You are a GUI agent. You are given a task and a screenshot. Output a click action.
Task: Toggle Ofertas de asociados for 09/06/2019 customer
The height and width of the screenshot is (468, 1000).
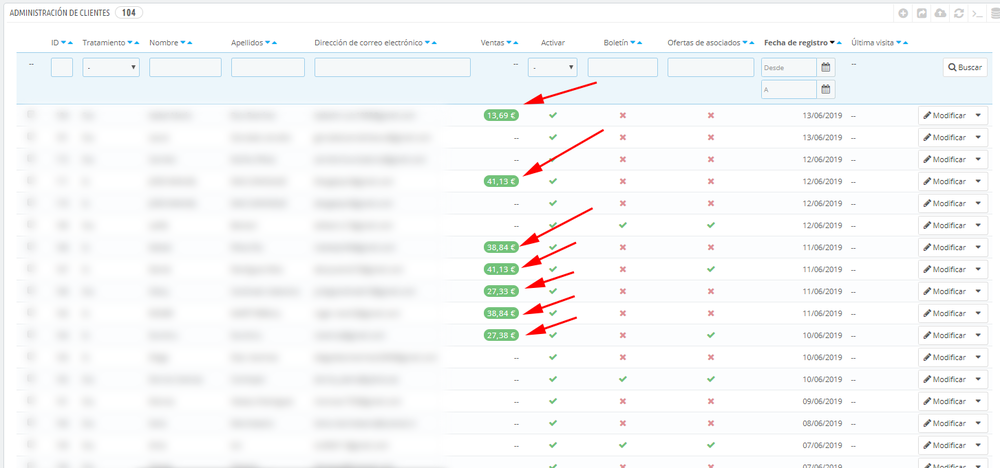[x=711, y=401]
